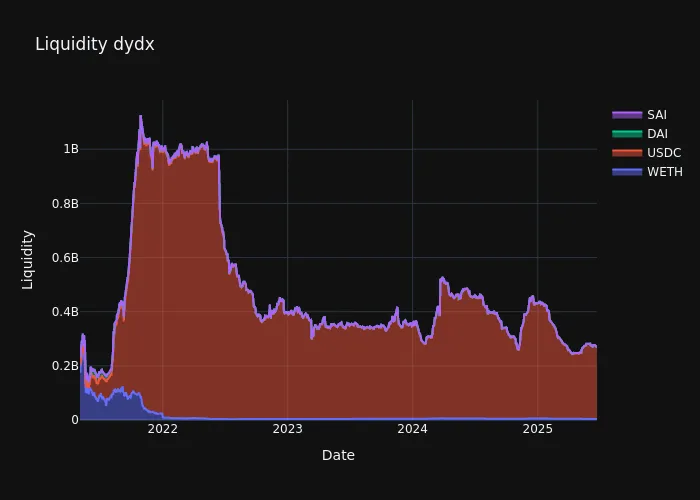Click the 0 y-axis tick label

coord(75,420)
